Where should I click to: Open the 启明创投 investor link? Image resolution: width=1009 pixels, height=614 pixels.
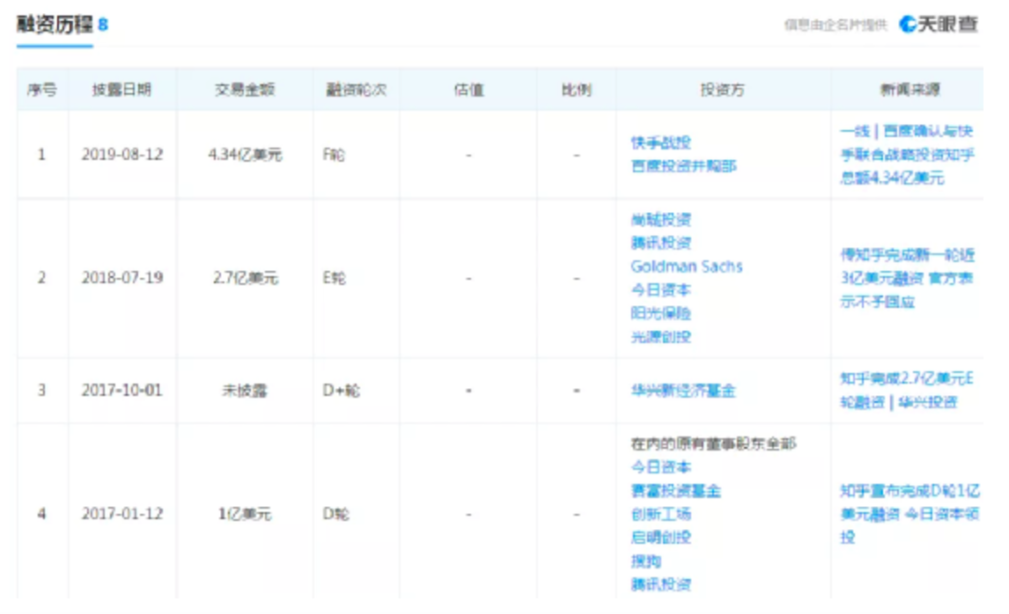[x=660, y=537]
